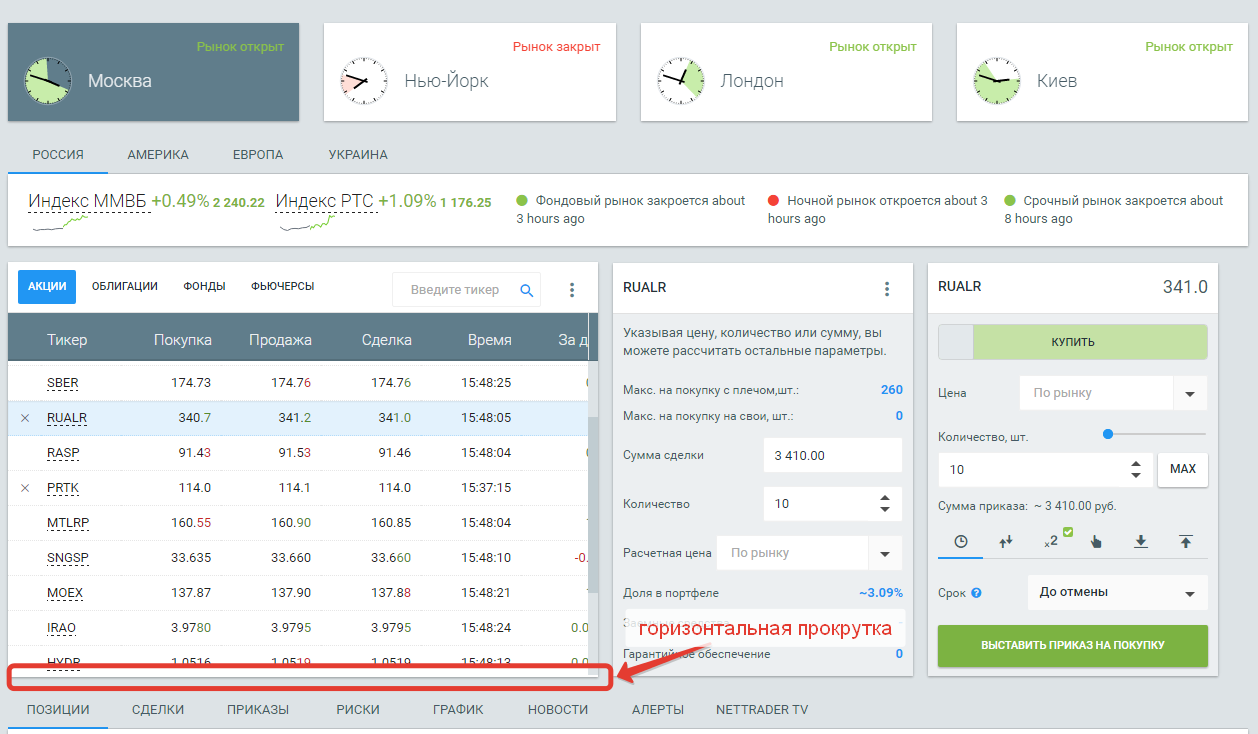
Task: Click the New York market clock icon
Action: (363, 81)
